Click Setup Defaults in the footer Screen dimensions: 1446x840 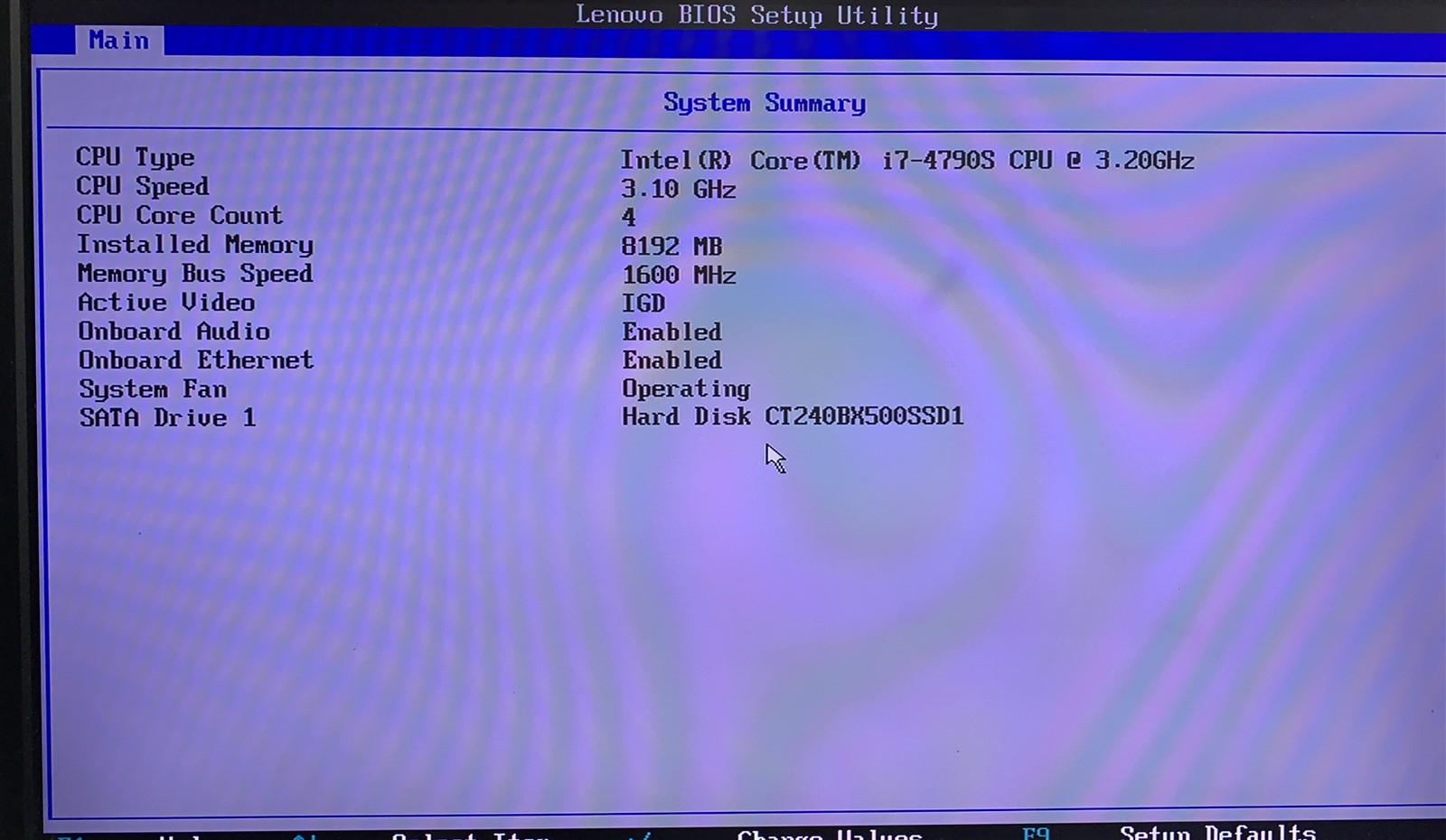tap(1217, 832)
